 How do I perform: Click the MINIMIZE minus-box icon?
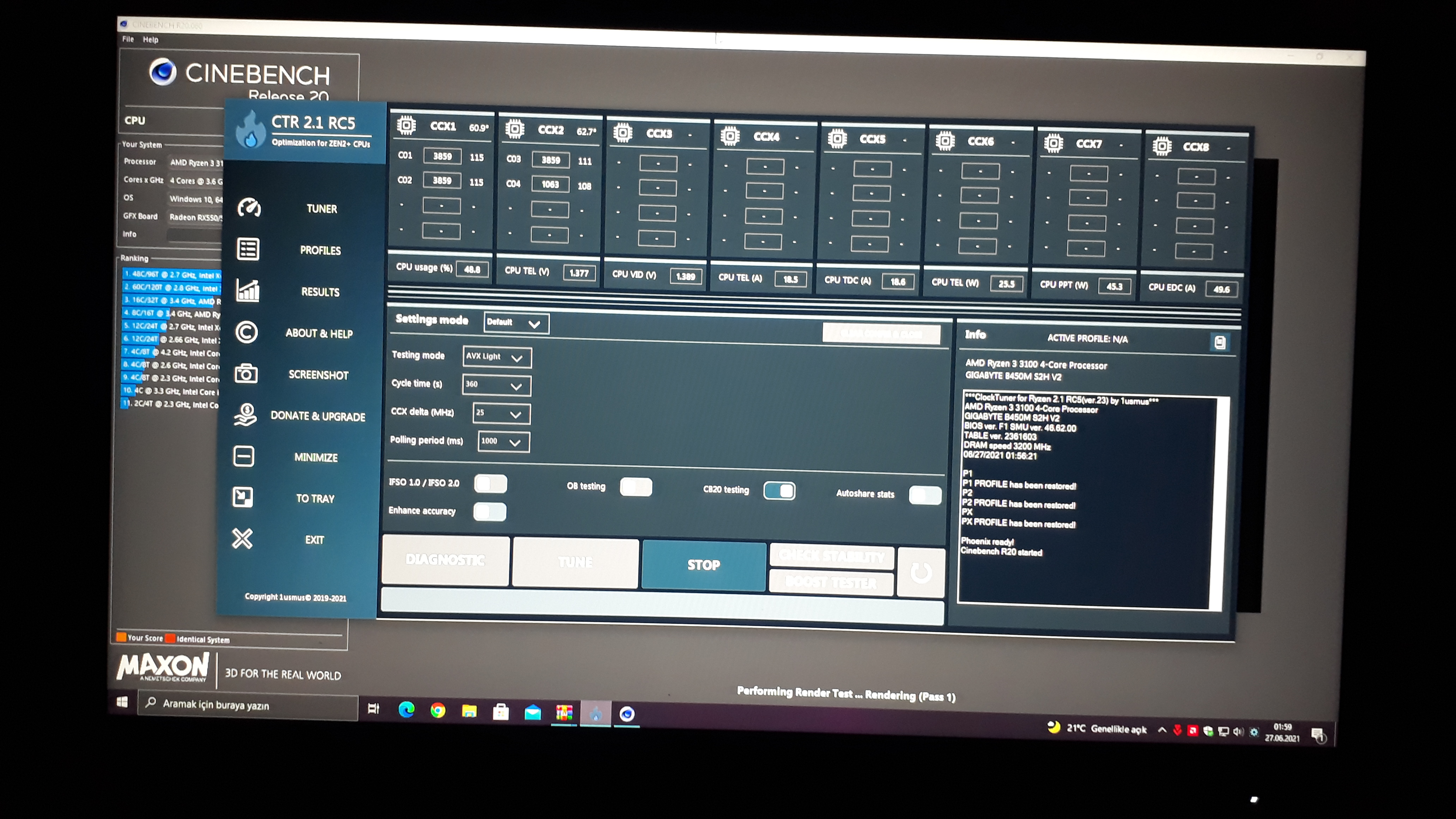244,456
